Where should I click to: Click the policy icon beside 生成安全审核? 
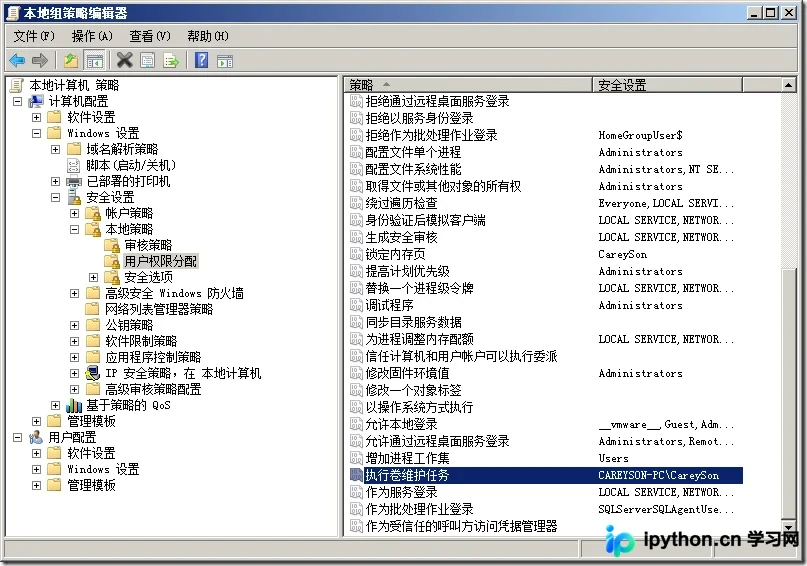pyautogui.click(x=356, y=237)
